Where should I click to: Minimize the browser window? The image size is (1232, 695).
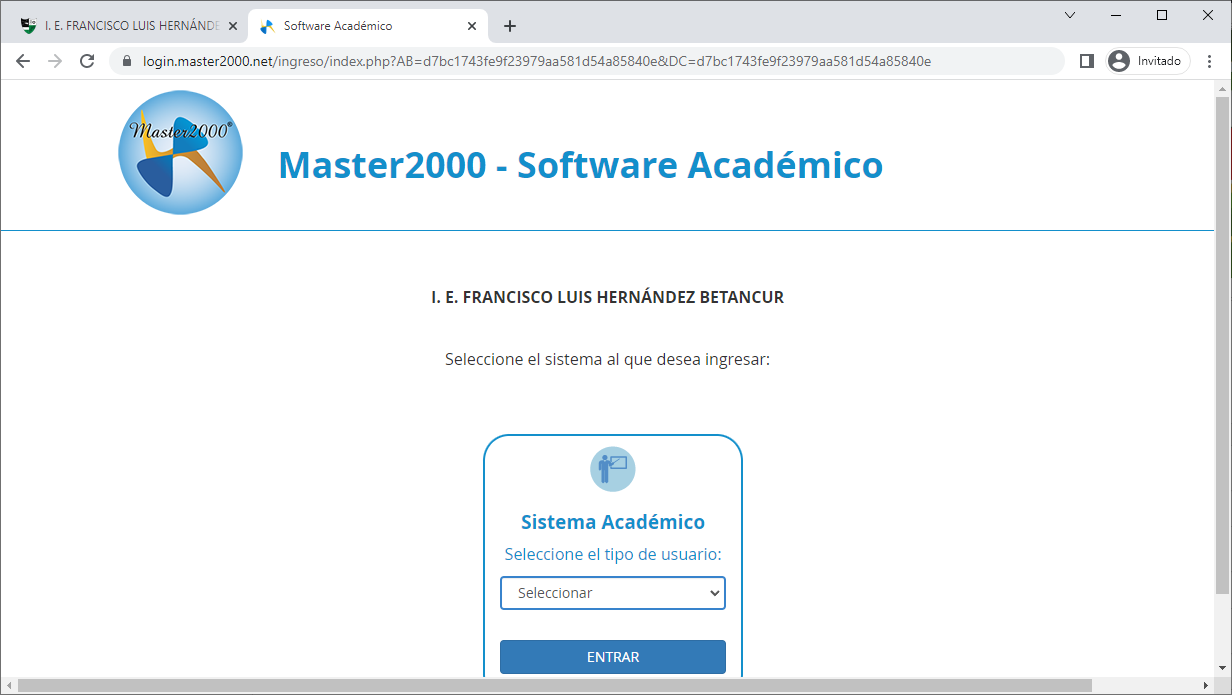(x=1116, y=15)
